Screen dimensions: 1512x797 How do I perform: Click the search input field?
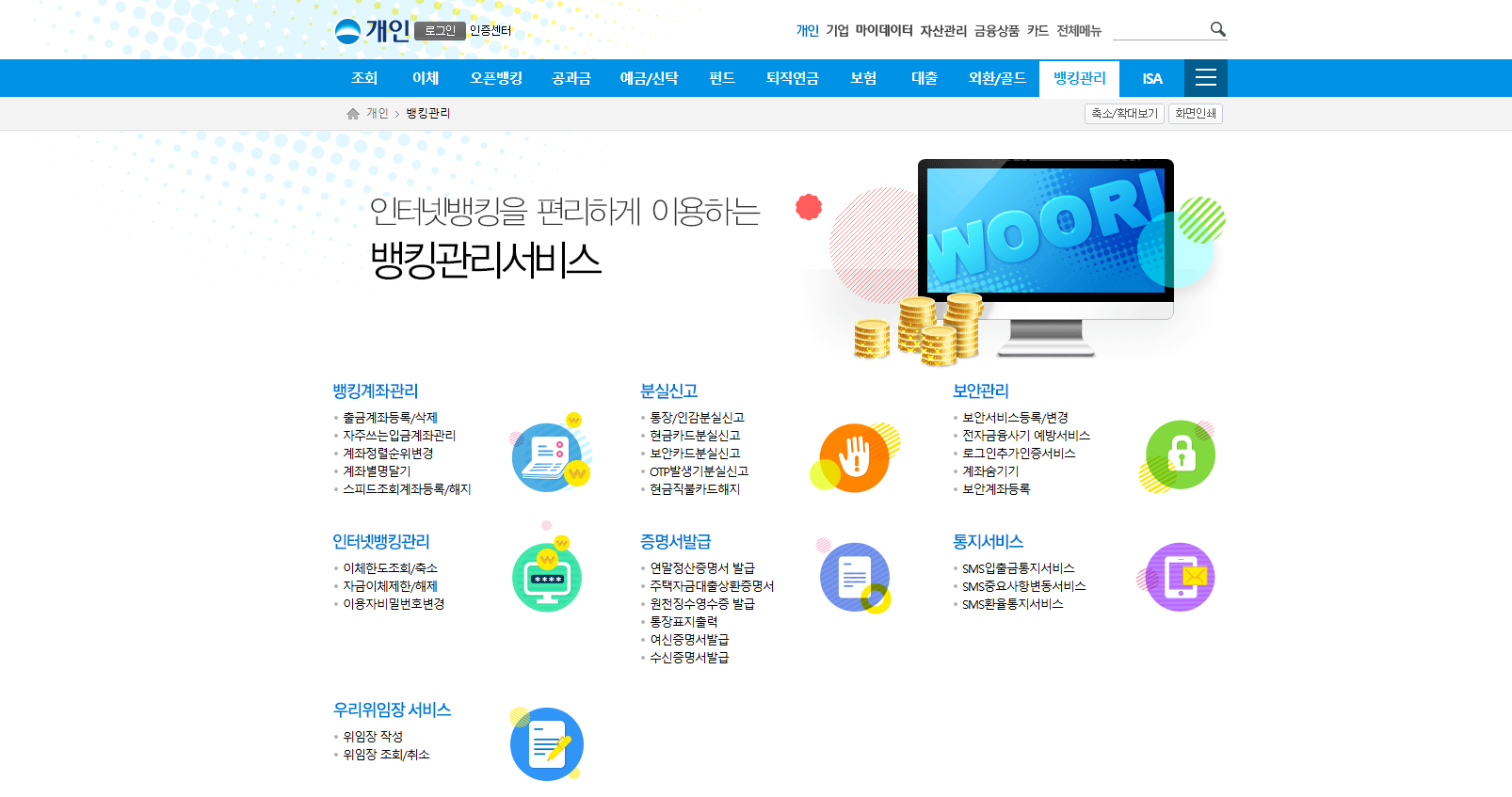[x=1160, y=30]
